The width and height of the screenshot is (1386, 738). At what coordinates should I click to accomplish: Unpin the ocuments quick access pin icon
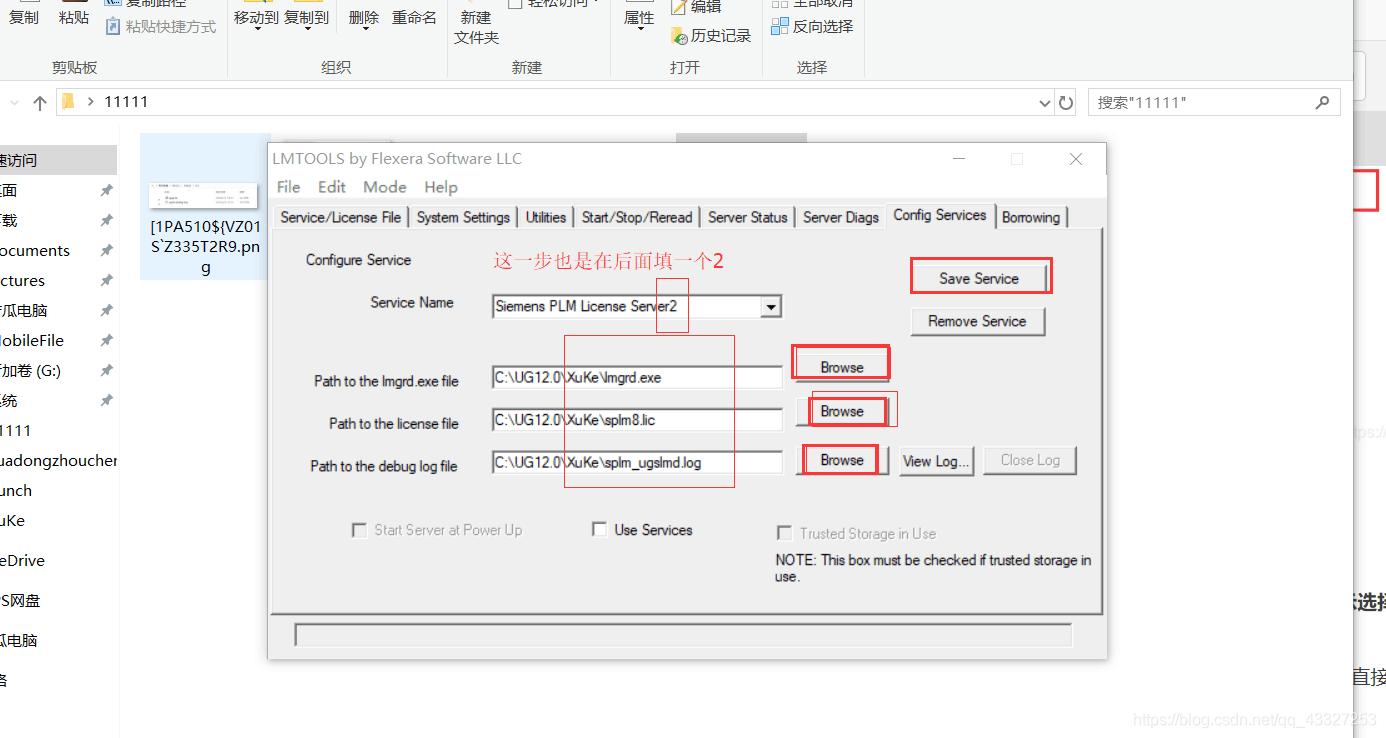pyautogui.click(x=107, y=250)
